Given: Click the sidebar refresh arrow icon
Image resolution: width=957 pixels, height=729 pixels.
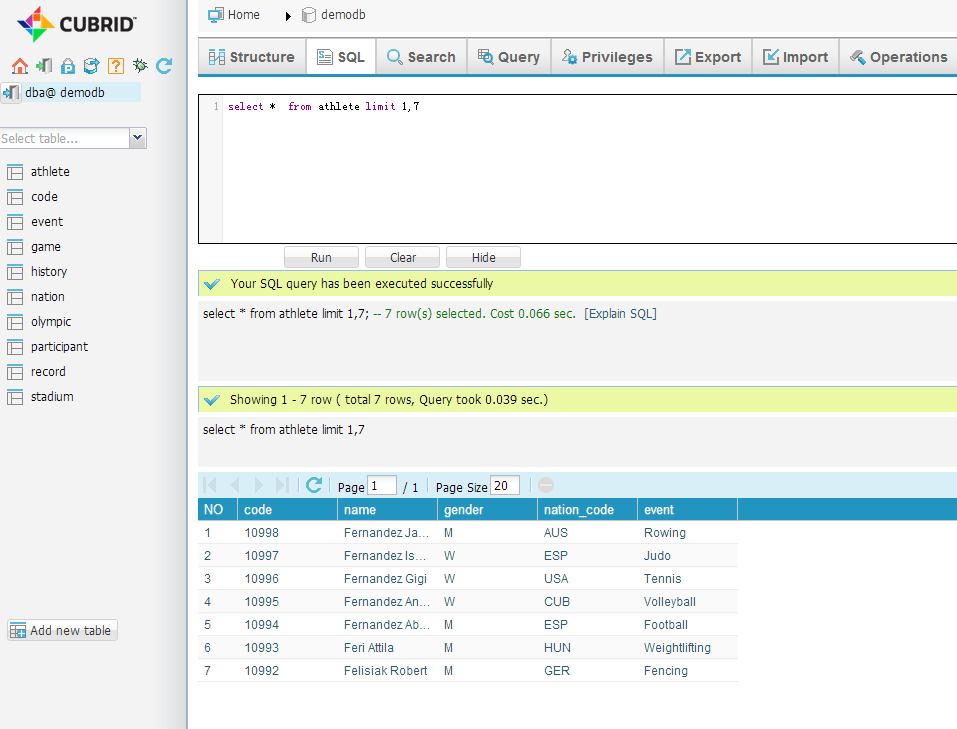Looking at the screenshot, I should pyautogui.click(x=164, y=66).
